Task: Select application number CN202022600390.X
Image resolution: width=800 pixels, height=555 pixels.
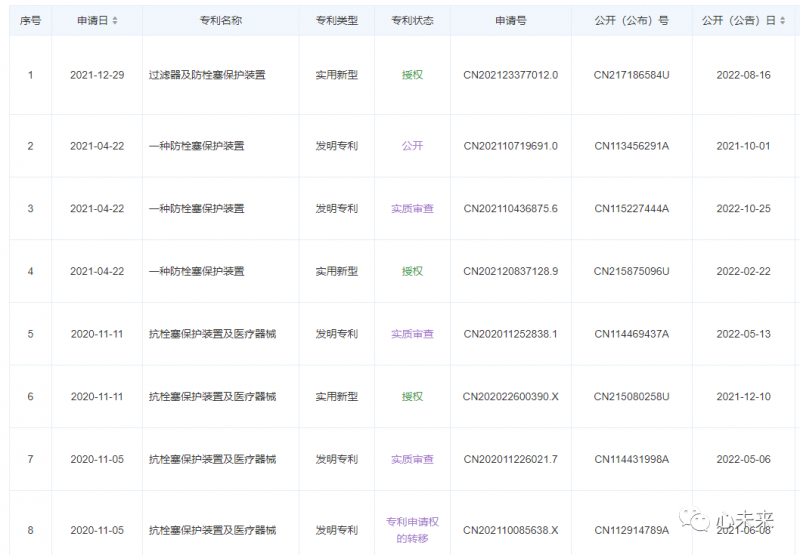Action: coord(510,397)
